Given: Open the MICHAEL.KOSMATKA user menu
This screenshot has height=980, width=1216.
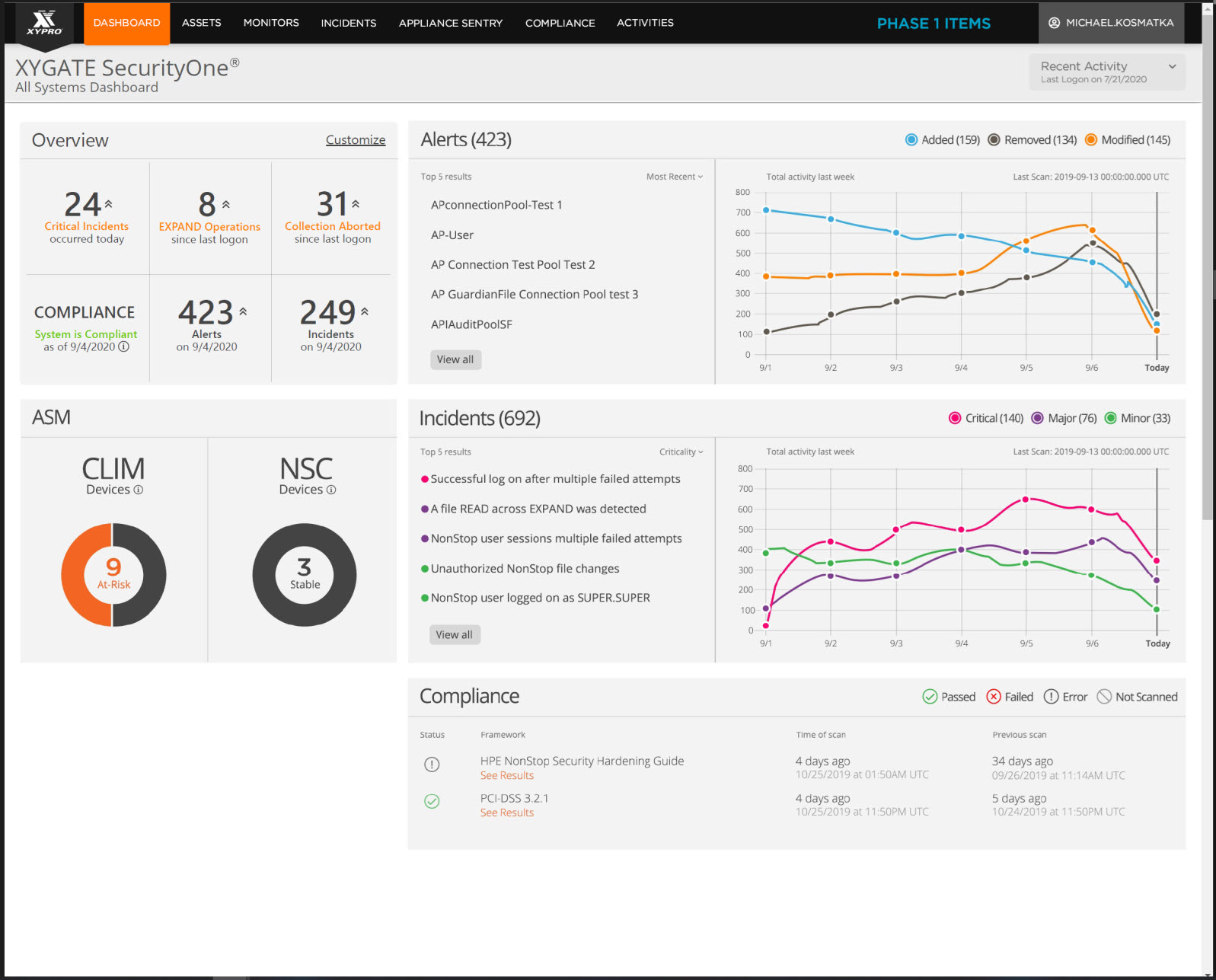Looking at the screenshot, I should [x=1111, y=23].
